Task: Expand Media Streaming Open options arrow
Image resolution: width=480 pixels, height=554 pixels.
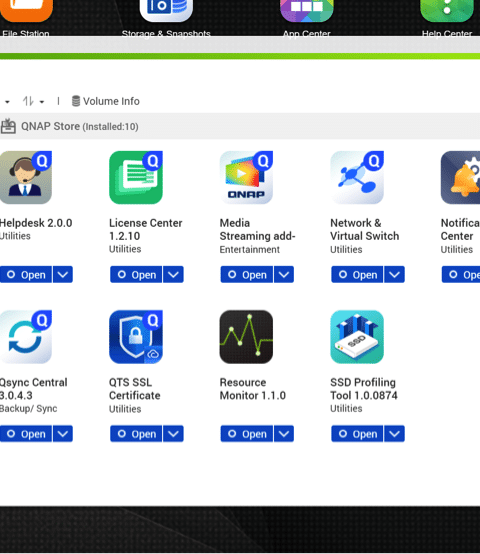Action: tap(284, 275)
